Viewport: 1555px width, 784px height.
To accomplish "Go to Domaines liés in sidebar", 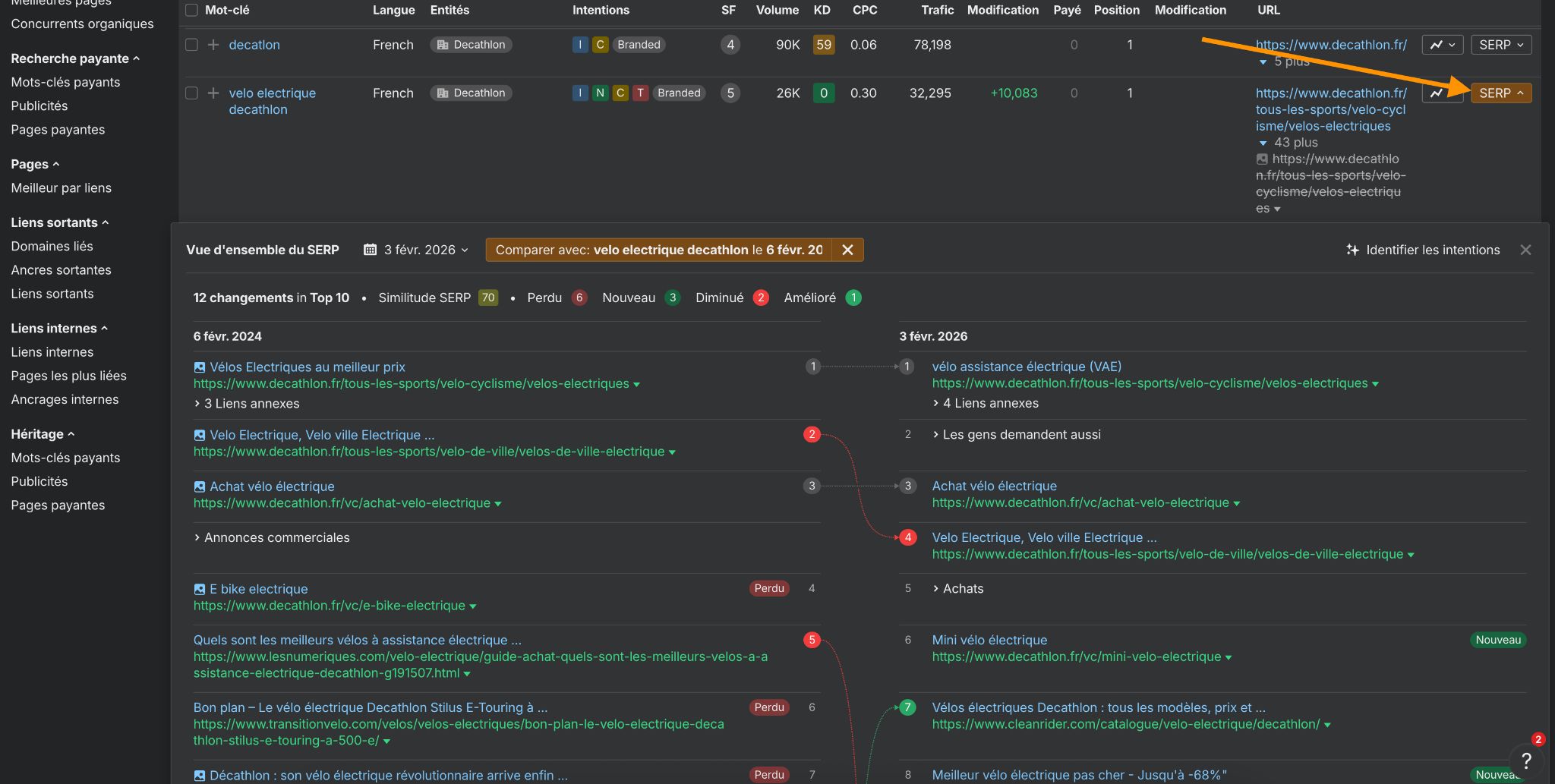I will click(x=52, y=246).
